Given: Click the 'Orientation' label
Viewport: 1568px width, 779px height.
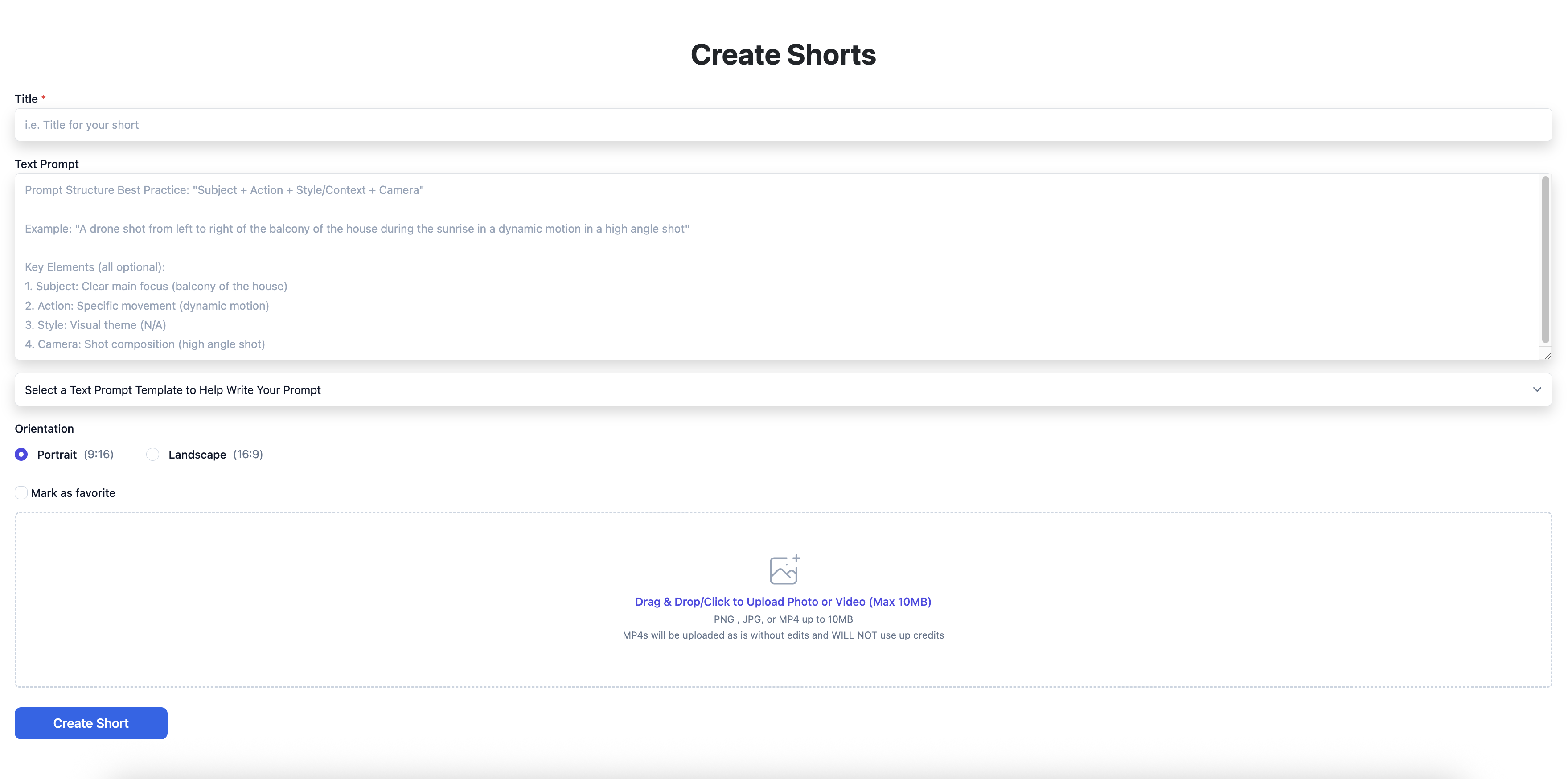Looking at the screenshot, I should coord(45,428).
